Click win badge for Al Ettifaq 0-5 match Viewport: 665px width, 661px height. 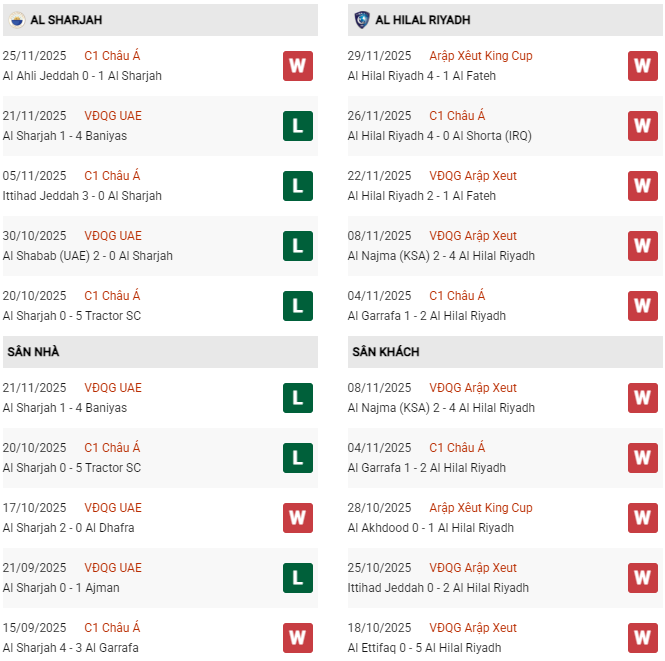[643, 638]
